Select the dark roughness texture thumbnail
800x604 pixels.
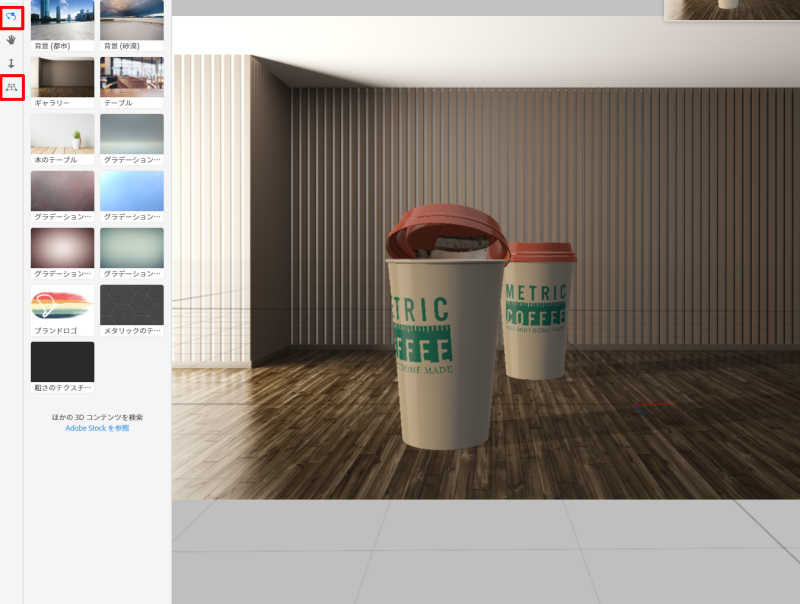pyautogui.click(x=62, y=361)
